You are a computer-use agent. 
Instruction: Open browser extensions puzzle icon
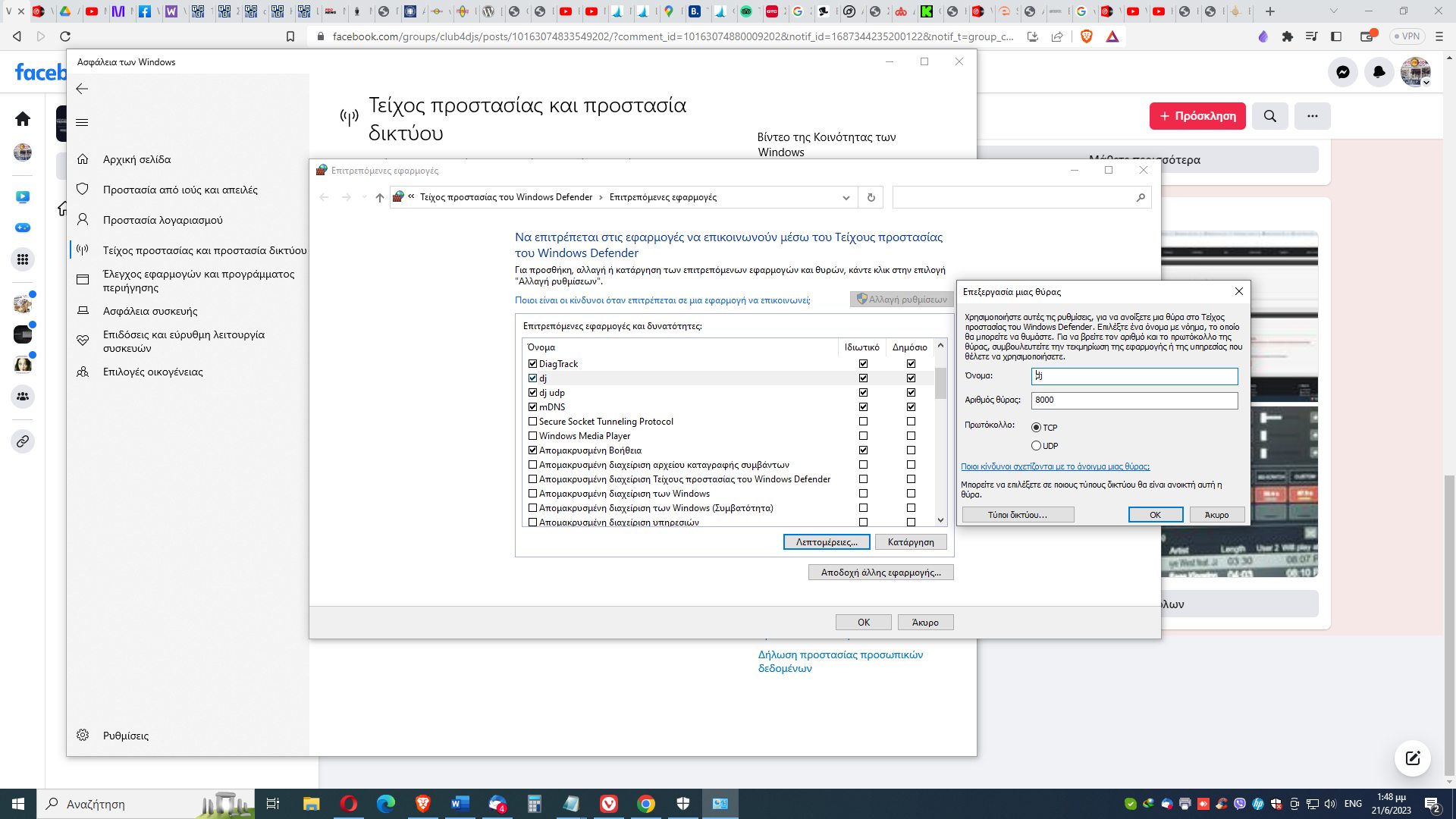(1287, 36)
